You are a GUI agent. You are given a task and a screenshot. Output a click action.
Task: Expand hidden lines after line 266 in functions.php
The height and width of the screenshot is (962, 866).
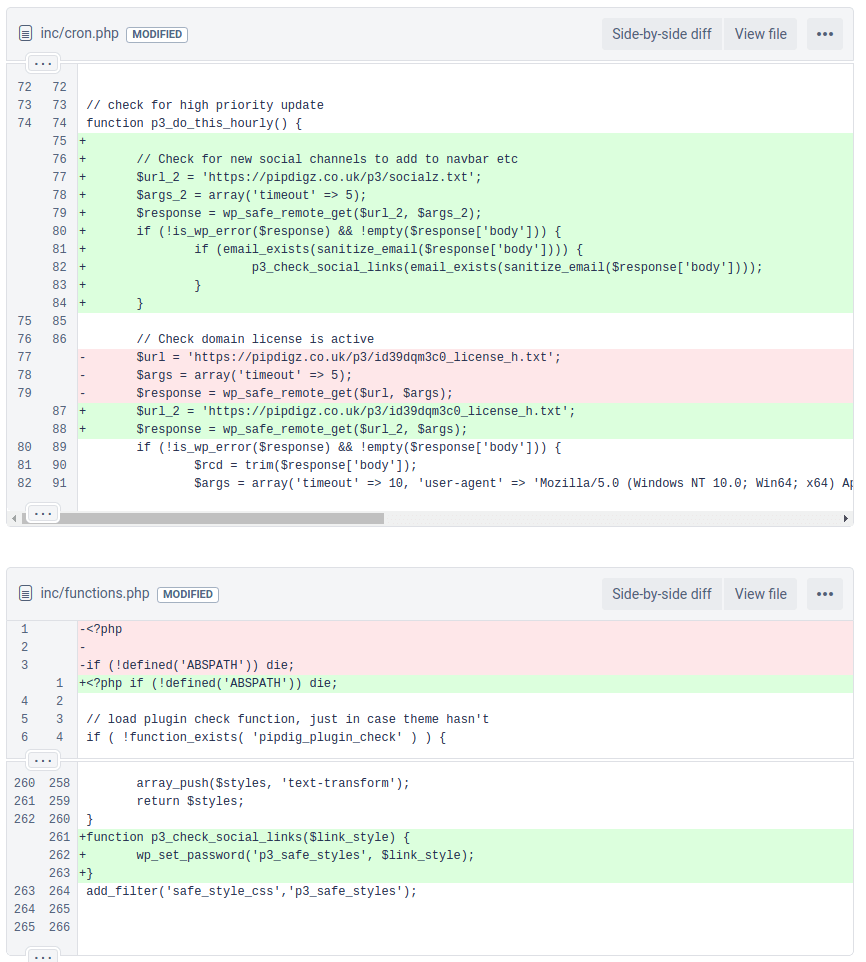42,955
